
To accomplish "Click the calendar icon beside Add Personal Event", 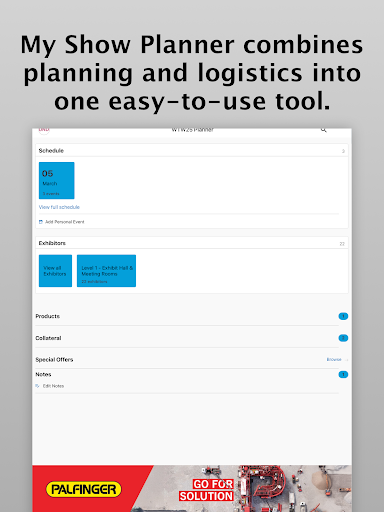I will [x=41, y=222].
